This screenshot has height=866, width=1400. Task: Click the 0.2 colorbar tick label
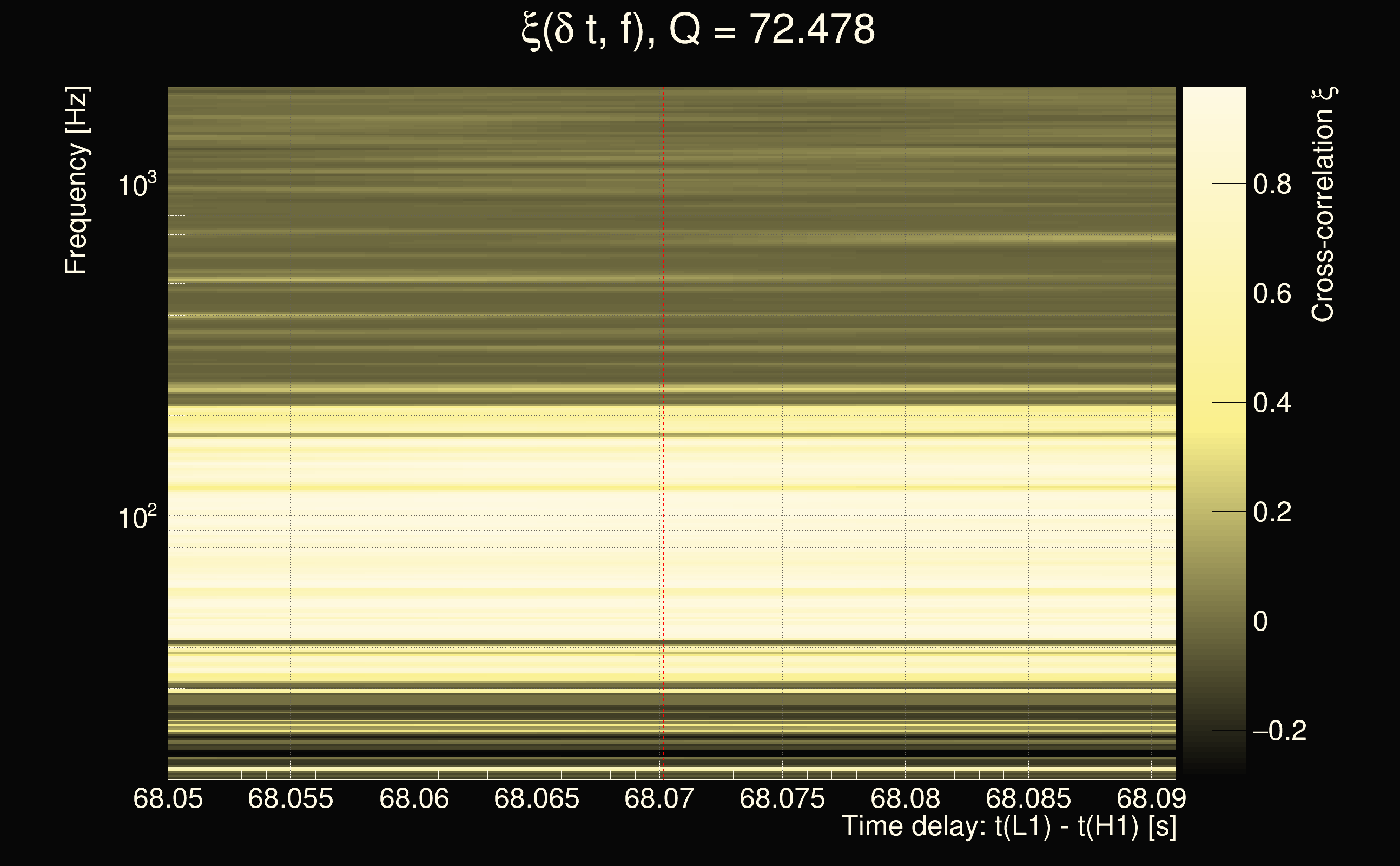(1272, 512)
